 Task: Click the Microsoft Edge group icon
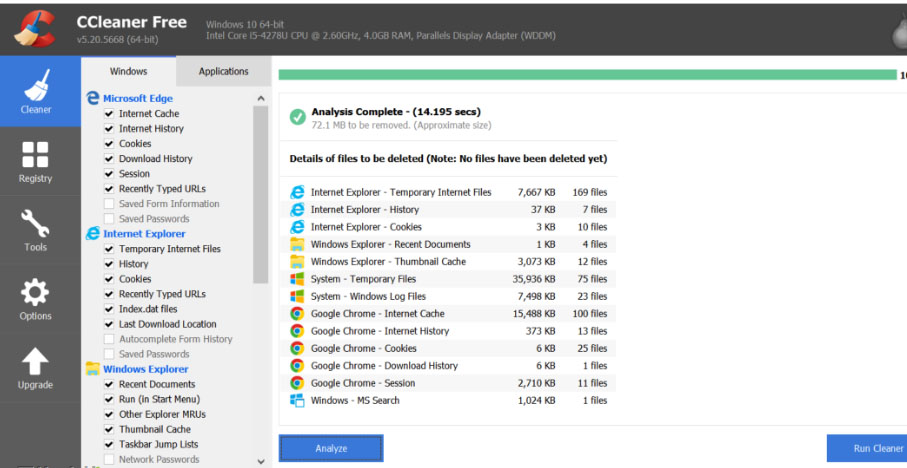click(x=93, y=98)
